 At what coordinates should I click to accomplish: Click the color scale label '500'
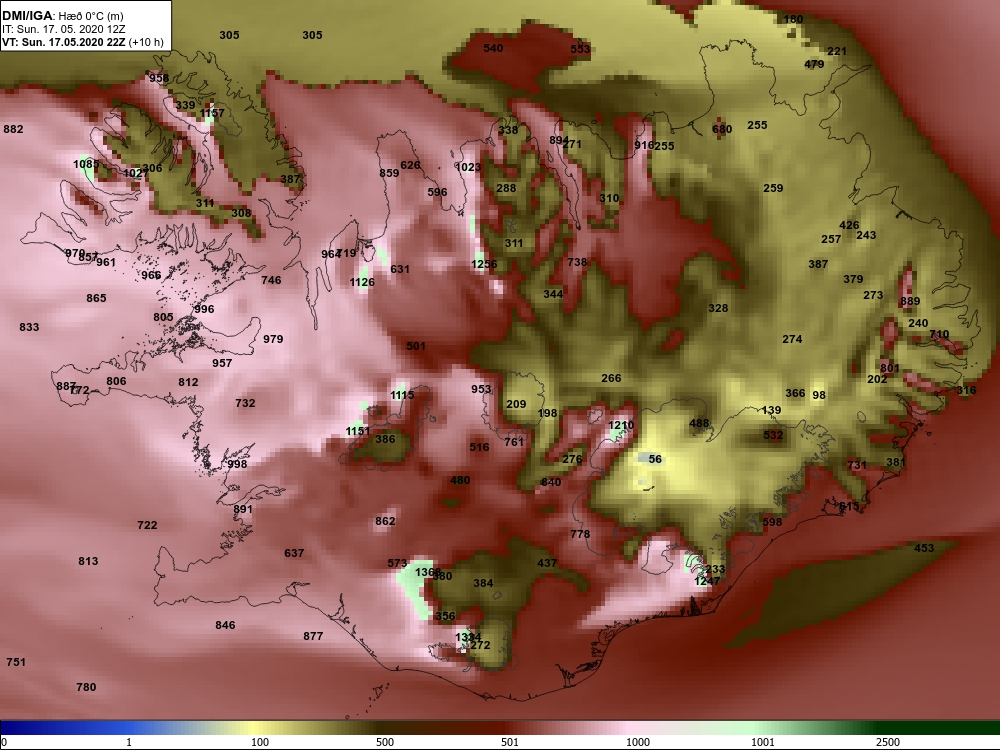(385, 742)
